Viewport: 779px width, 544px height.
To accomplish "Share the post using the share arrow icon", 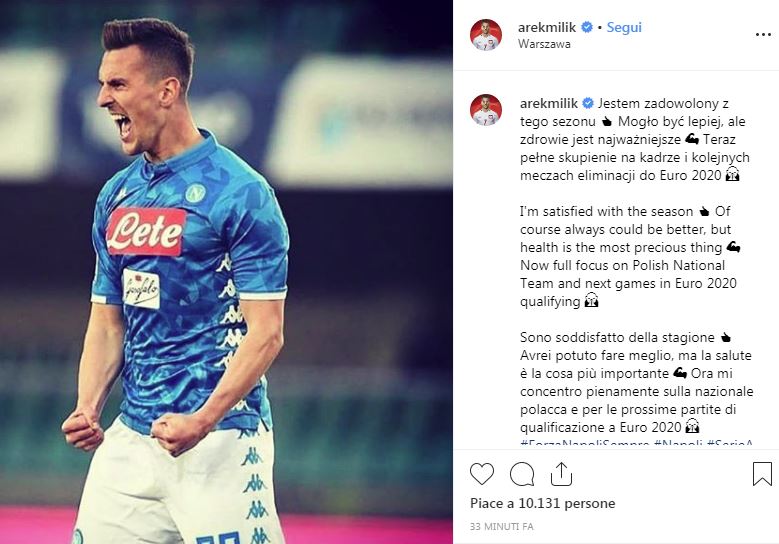I will (x=561, y=474).
